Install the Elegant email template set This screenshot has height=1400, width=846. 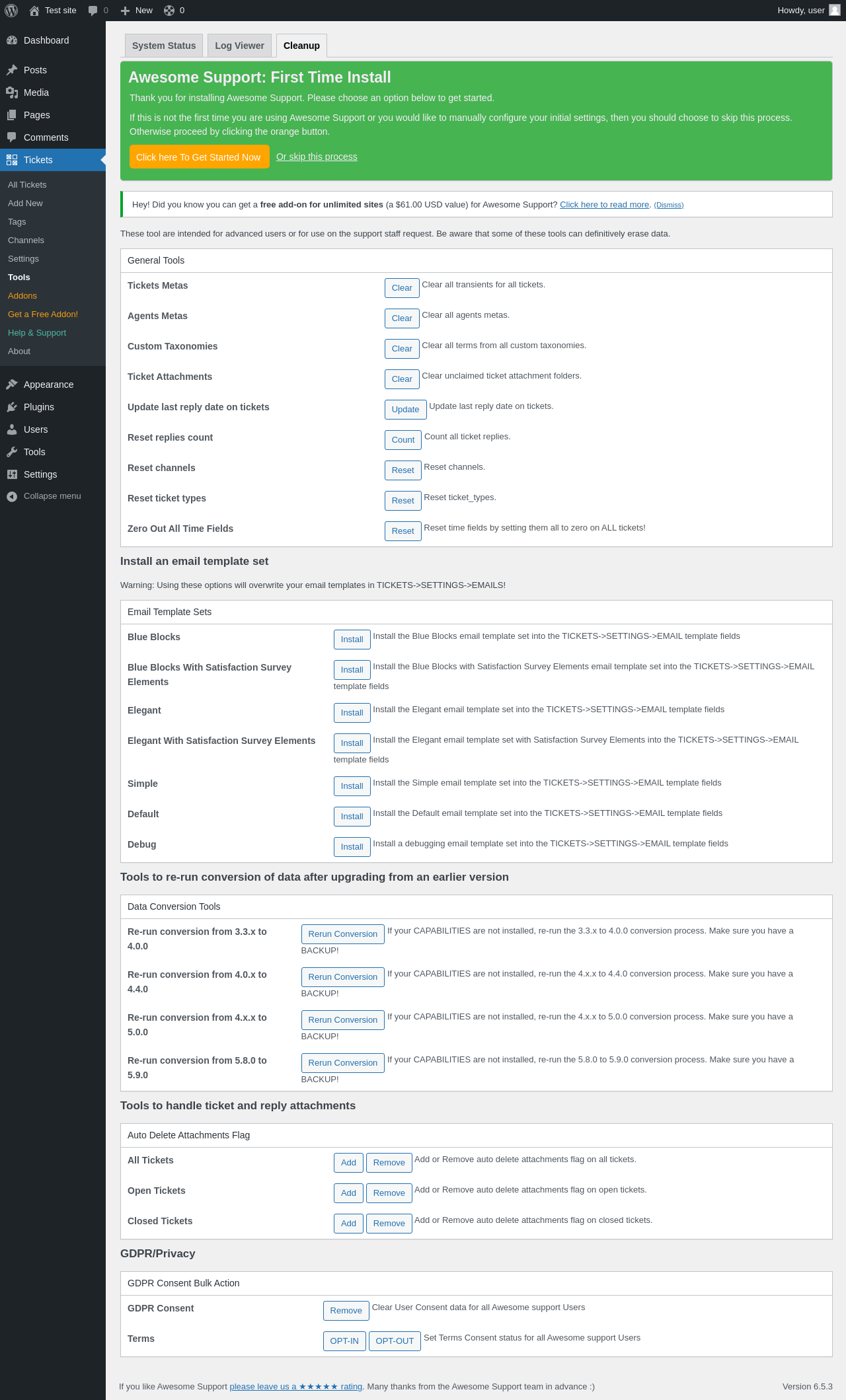coord(352,713)
